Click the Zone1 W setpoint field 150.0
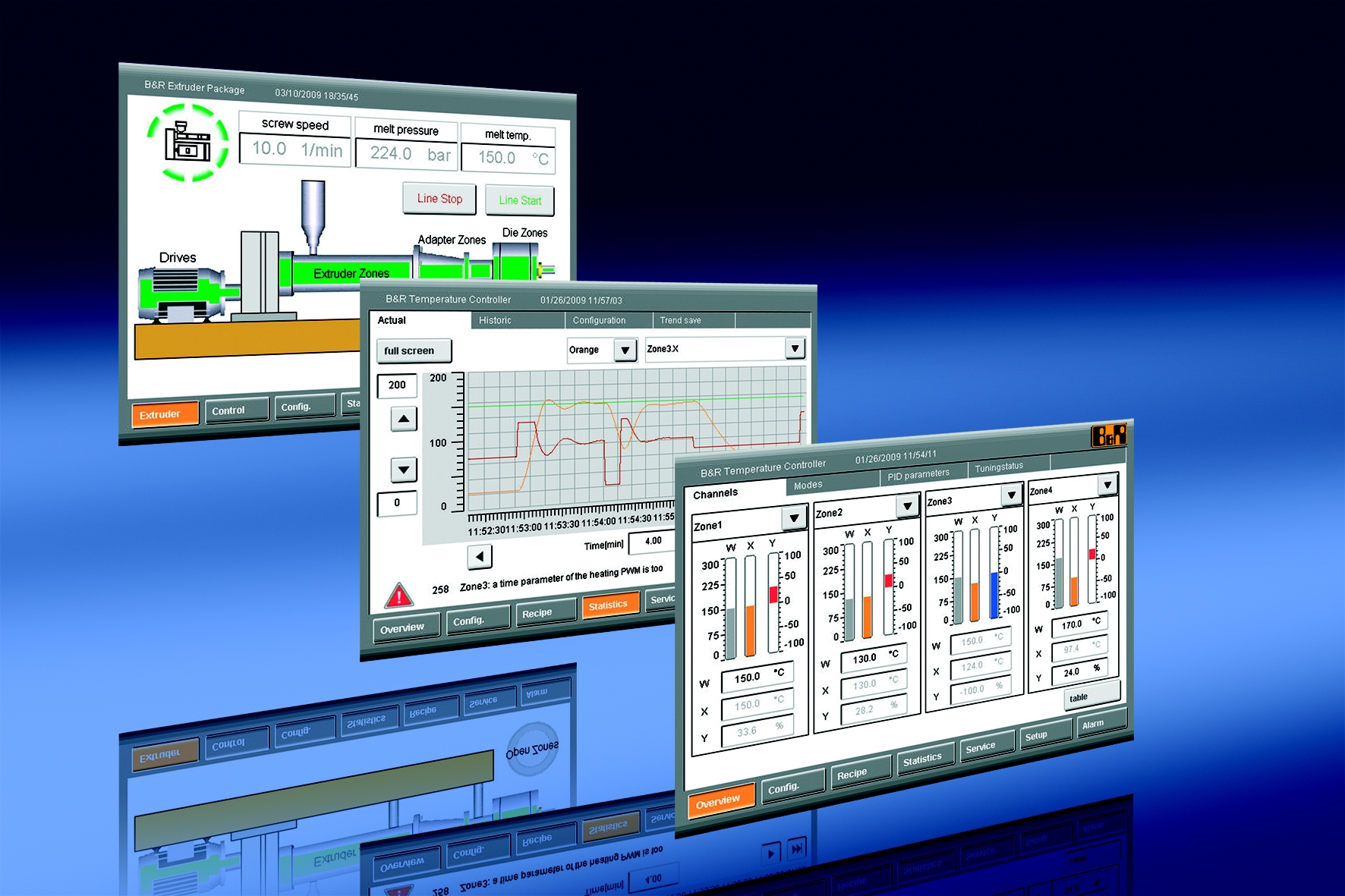The image size is (1345, 896). 758,676
